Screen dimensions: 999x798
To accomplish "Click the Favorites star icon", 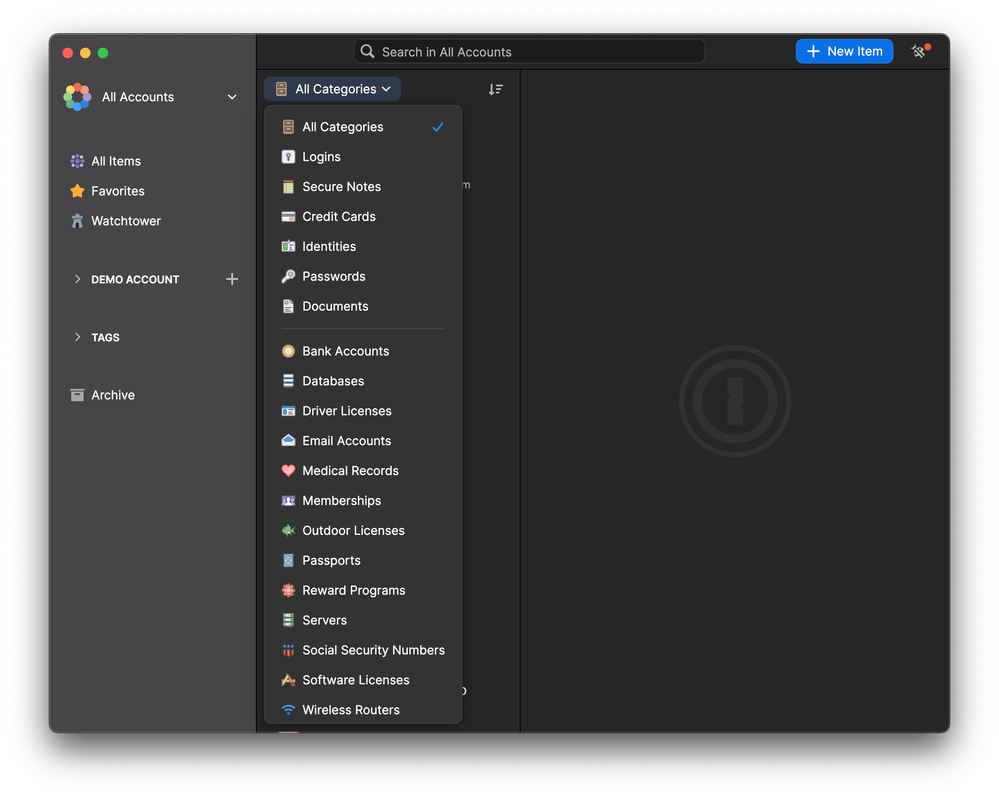I will tap(77, 191).
